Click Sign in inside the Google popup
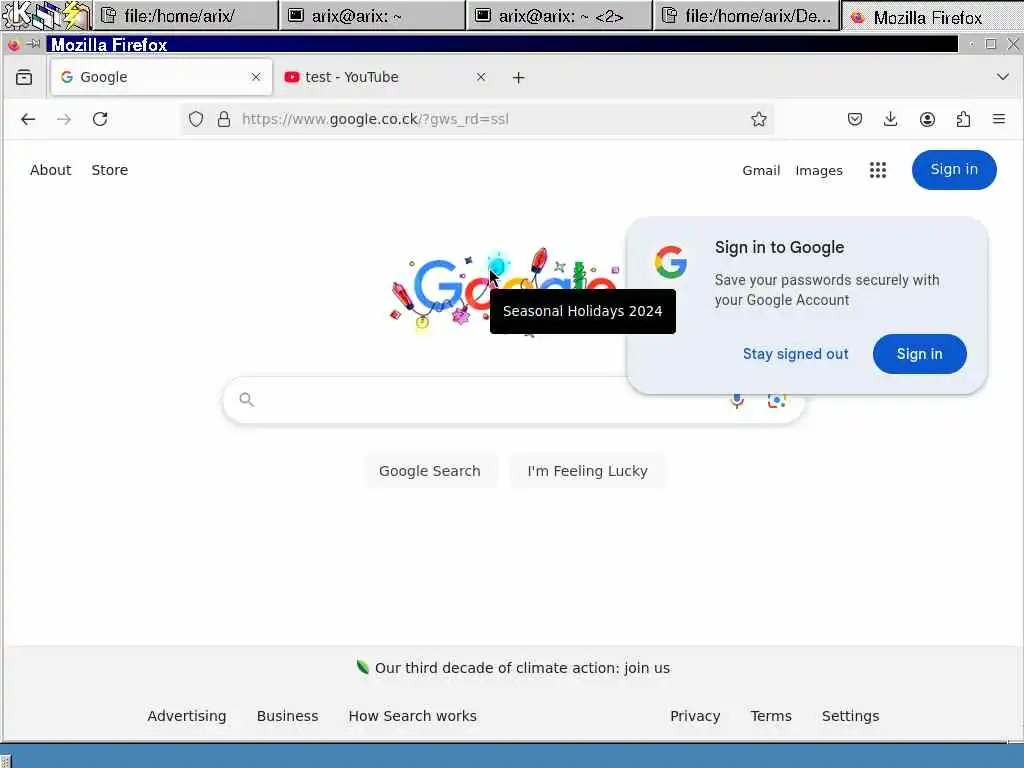1024x768 pixels. pyautogui.click(x=920, y=354)
